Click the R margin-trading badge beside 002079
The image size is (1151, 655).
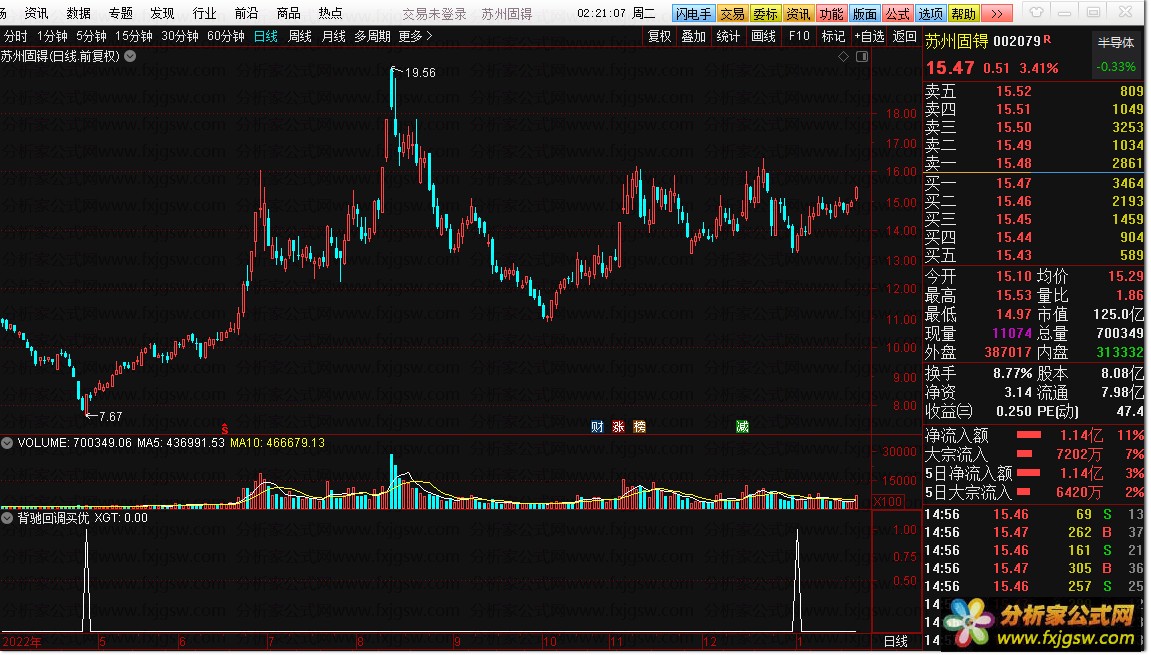(x=1047, y=39)
